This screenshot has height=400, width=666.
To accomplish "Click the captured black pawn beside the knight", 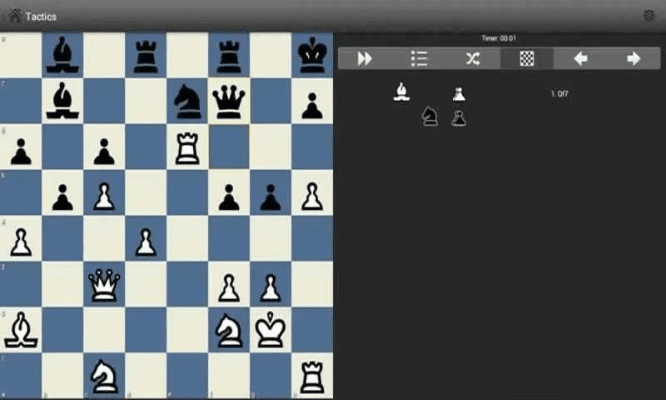I will coord(459,118).
